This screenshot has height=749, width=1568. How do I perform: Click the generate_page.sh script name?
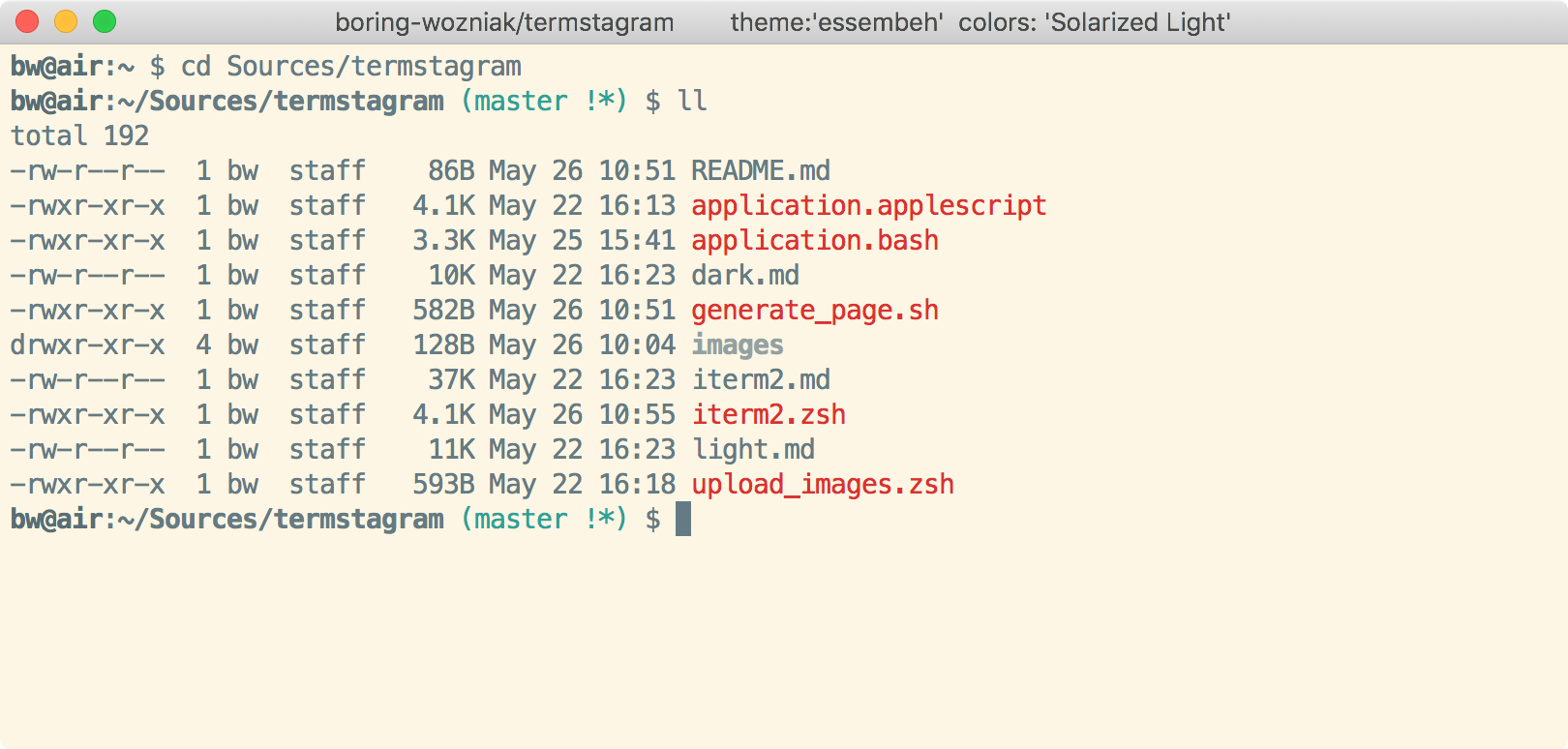pyautogui.click(x=814, y=311)
